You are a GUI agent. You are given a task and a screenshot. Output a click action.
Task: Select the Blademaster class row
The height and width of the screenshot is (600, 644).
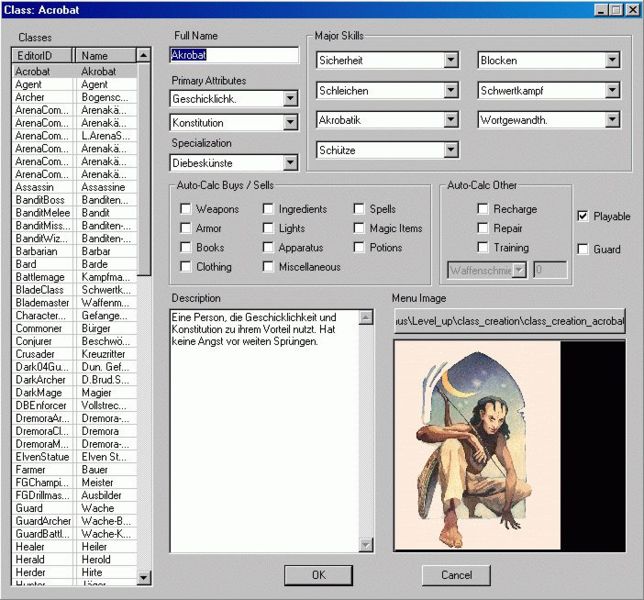tap(75, 303)
